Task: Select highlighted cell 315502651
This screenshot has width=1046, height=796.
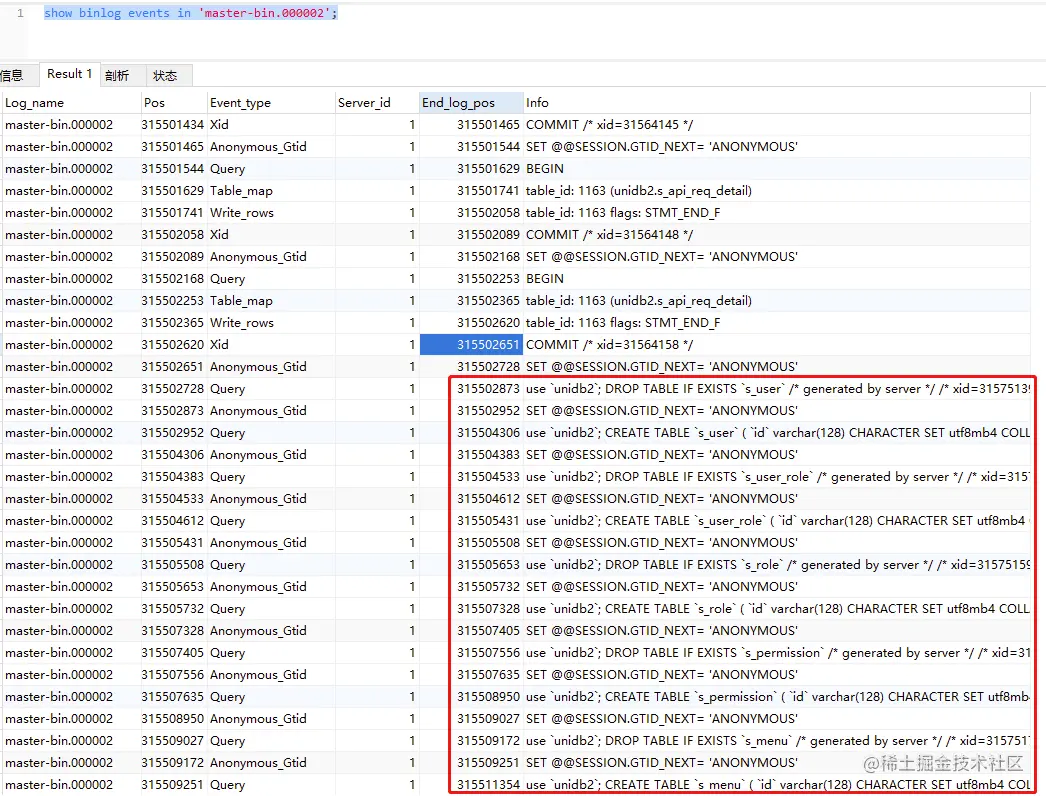Action: click(x=471, y=345)
